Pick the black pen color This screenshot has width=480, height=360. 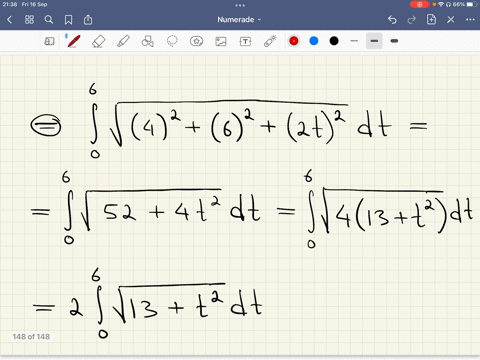point(334,41)
